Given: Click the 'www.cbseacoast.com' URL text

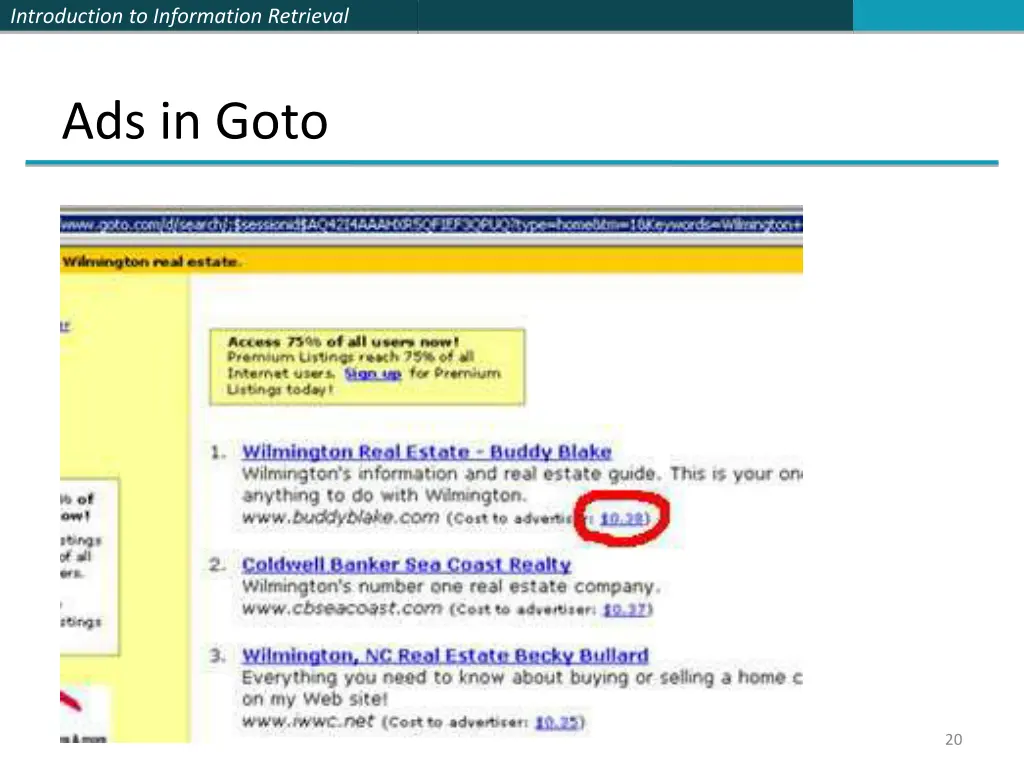Looking at the screenshot, I should [x=342, y=608].
